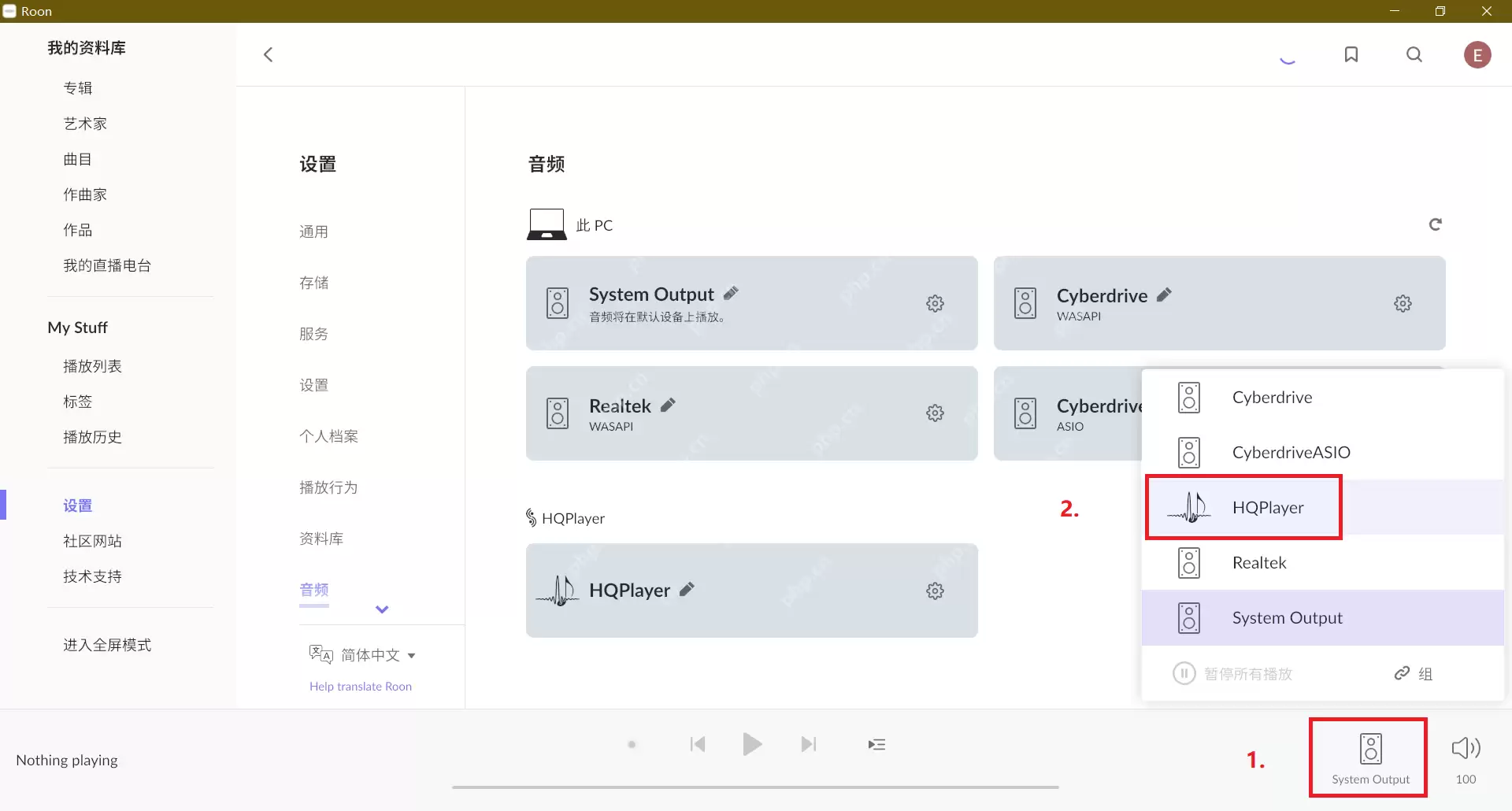Click 暂停所有播放 to pause all playback

point(1247,673)
